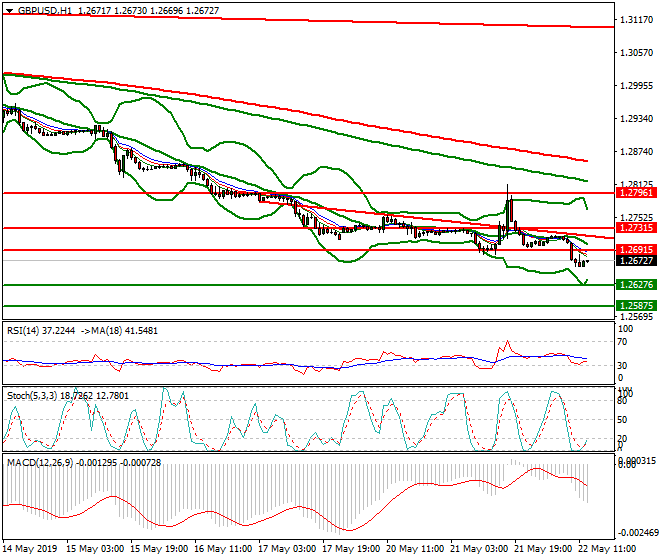Click the 21 May 03:00 time label
Viewport: 660px width, 560px height.
coord(479,549)
